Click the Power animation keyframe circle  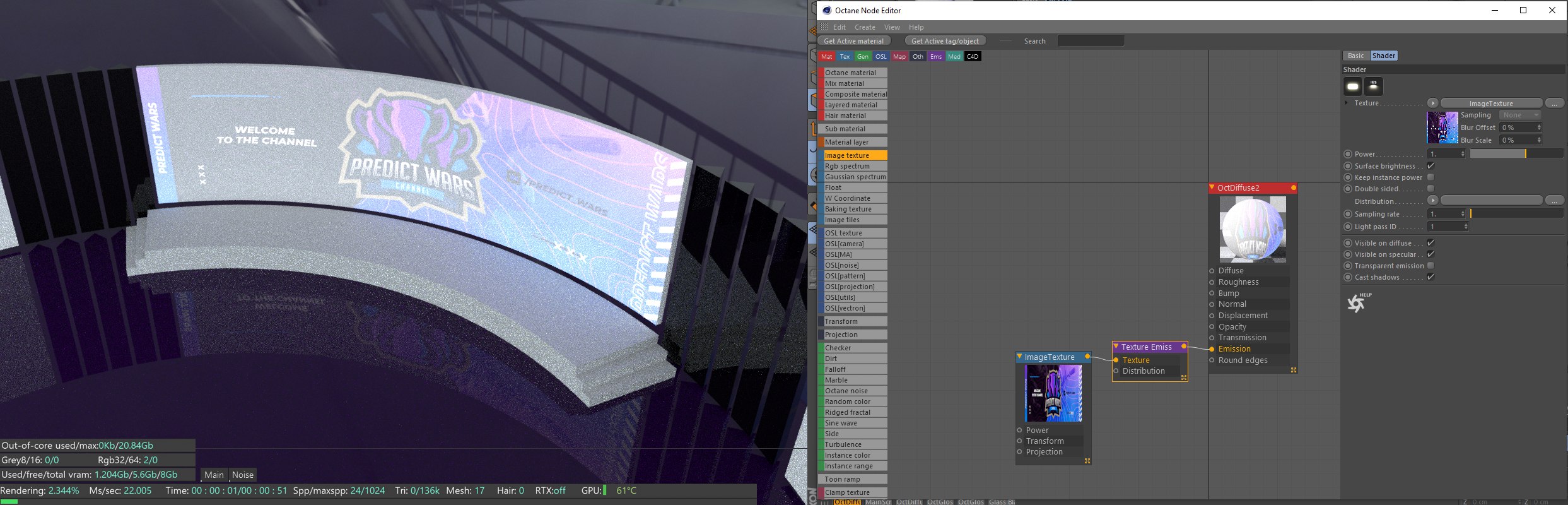[1348, 154]
